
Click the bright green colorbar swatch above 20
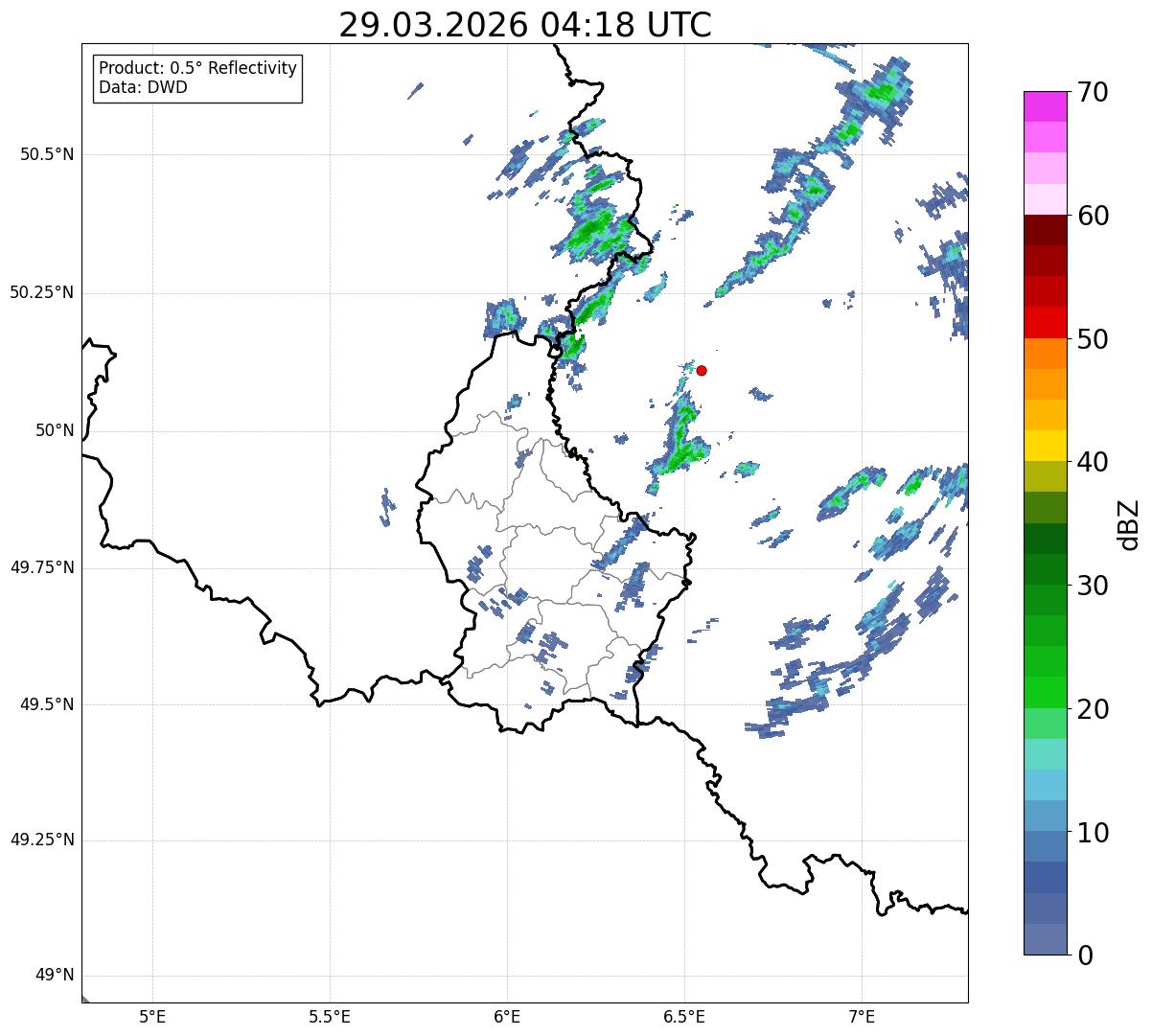[x=1045, y=693]
